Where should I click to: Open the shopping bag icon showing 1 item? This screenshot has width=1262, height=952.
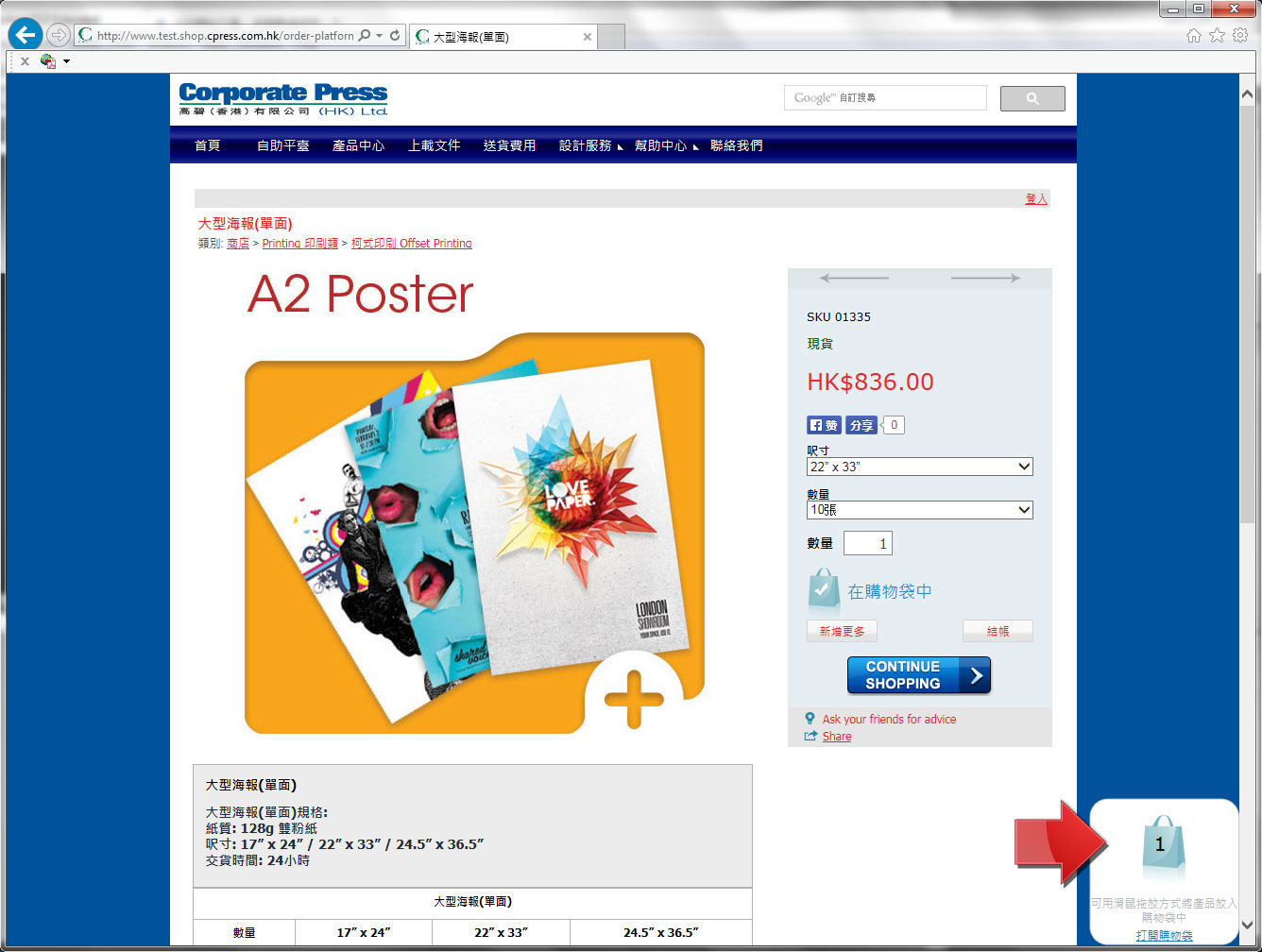click(x=1160, y=846)
